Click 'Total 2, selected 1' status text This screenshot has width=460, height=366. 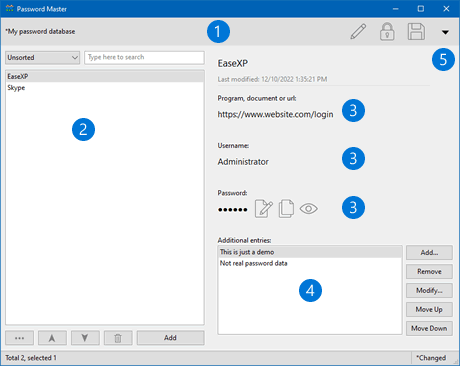coord(31,358)
